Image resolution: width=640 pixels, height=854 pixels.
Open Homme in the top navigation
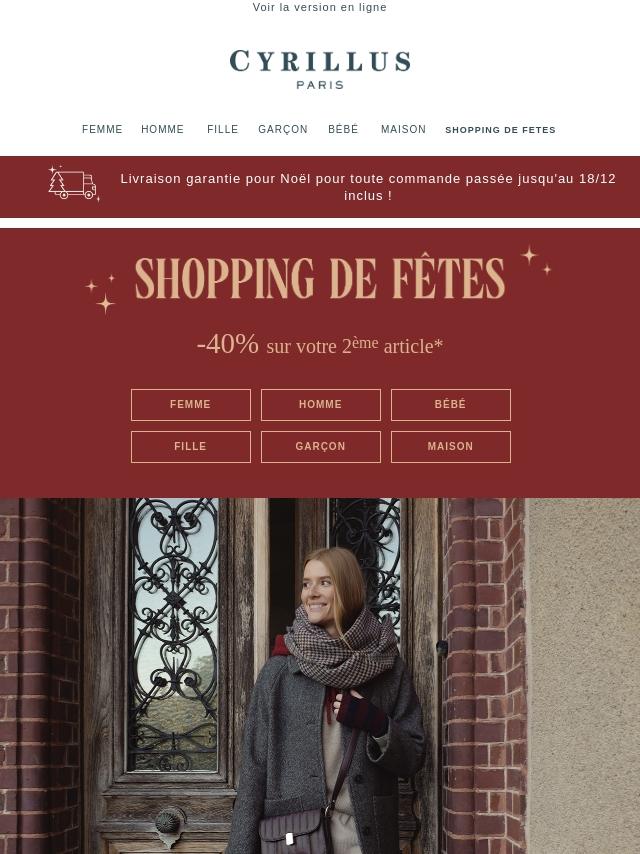tap(163, 130)
